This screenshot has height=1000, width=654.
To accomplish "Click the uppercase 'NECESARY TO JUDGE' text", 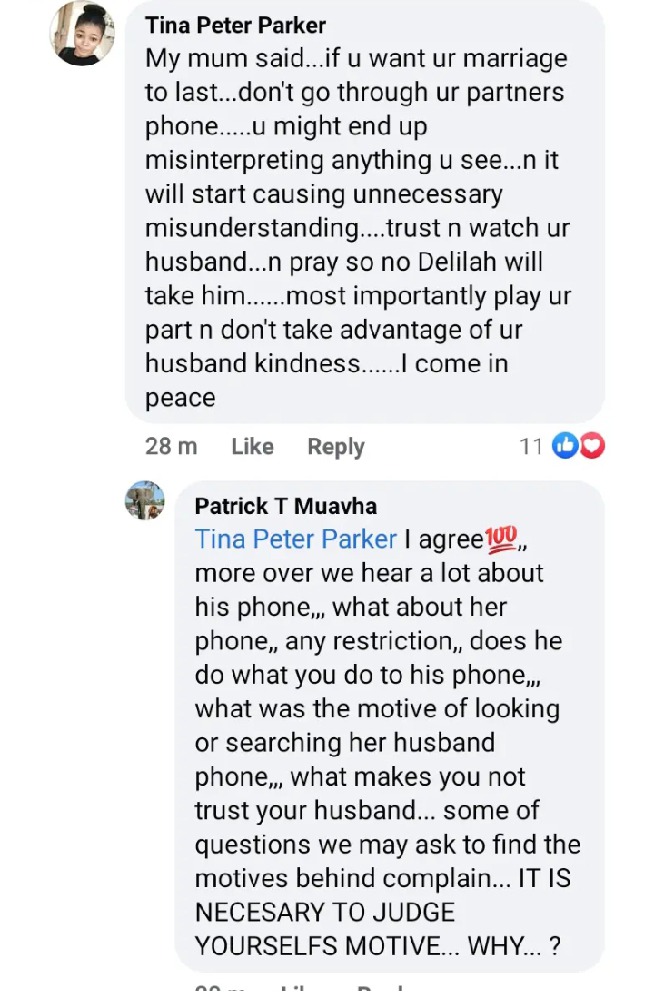I will point(325,913).
